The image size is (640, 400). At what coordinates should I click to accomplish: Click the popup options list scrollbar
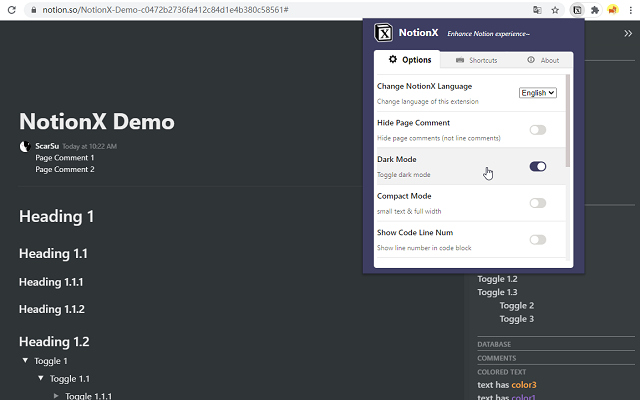tap(569, 120)
